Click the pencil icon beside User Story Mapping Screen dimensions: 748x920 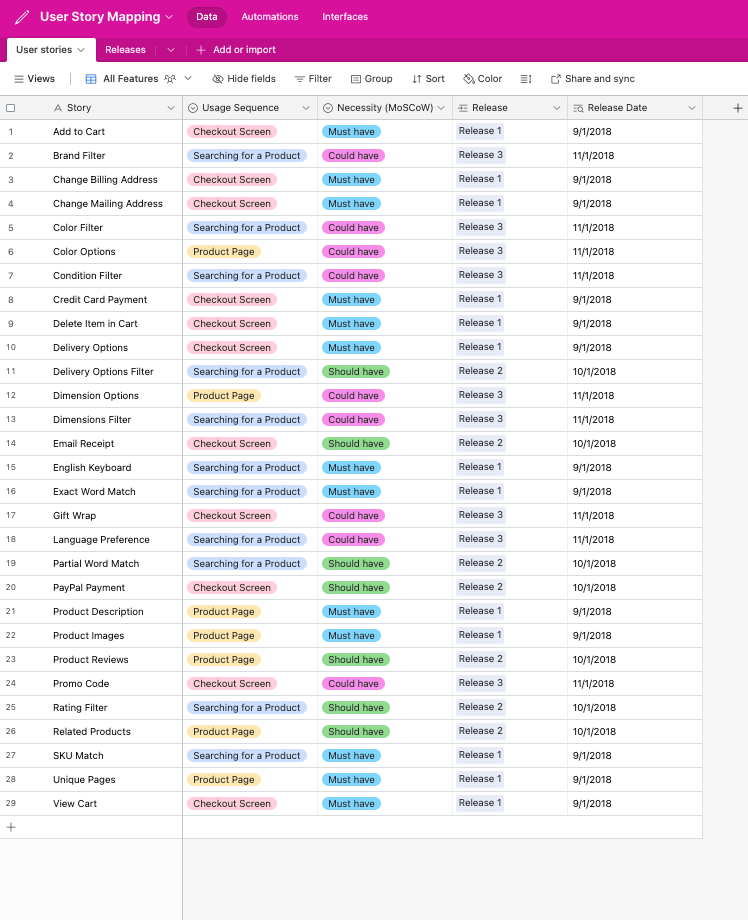[22, 17]
